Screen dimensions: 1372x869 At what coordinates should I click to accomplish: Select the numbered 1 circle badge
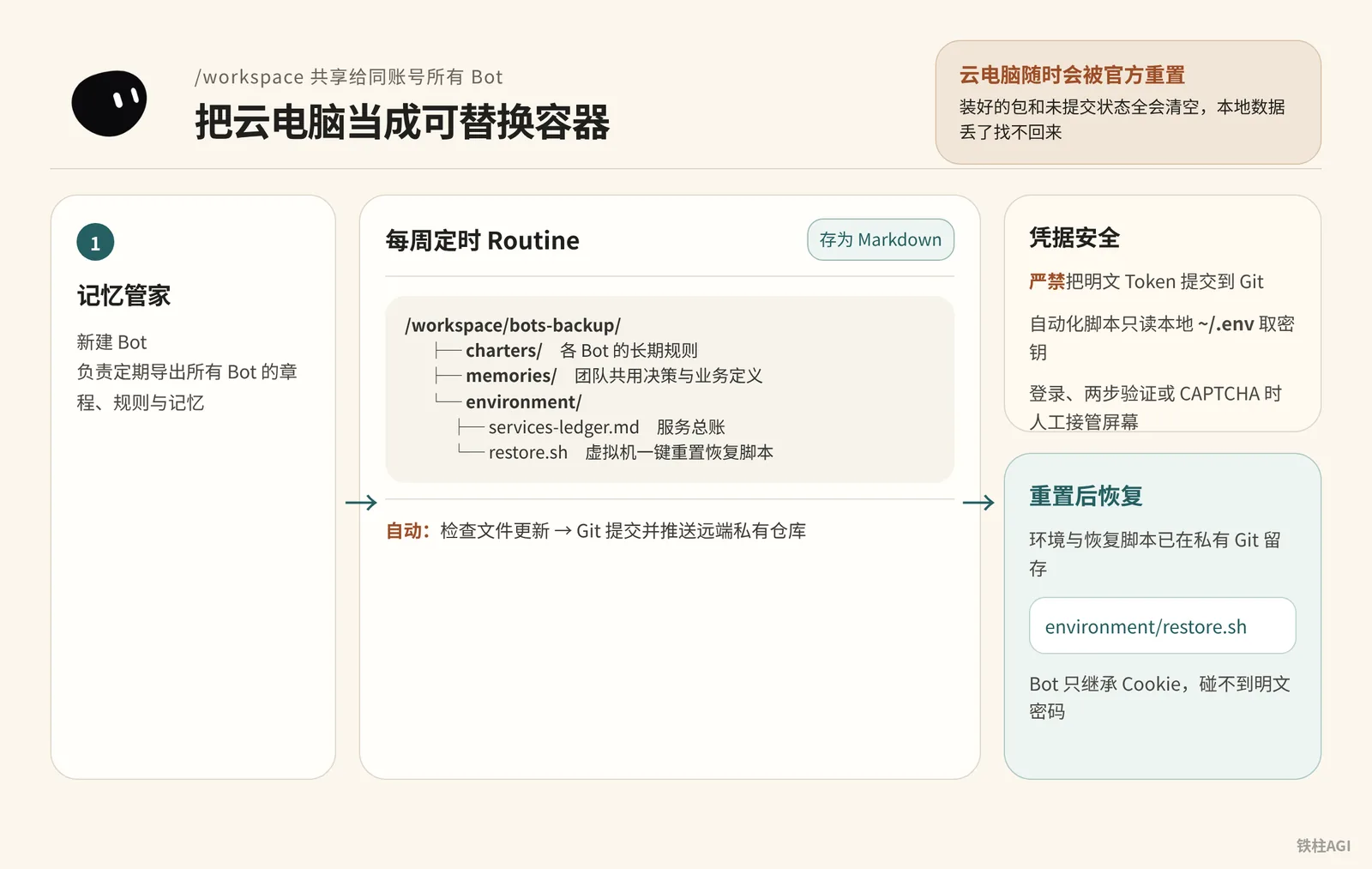point(95,243)
